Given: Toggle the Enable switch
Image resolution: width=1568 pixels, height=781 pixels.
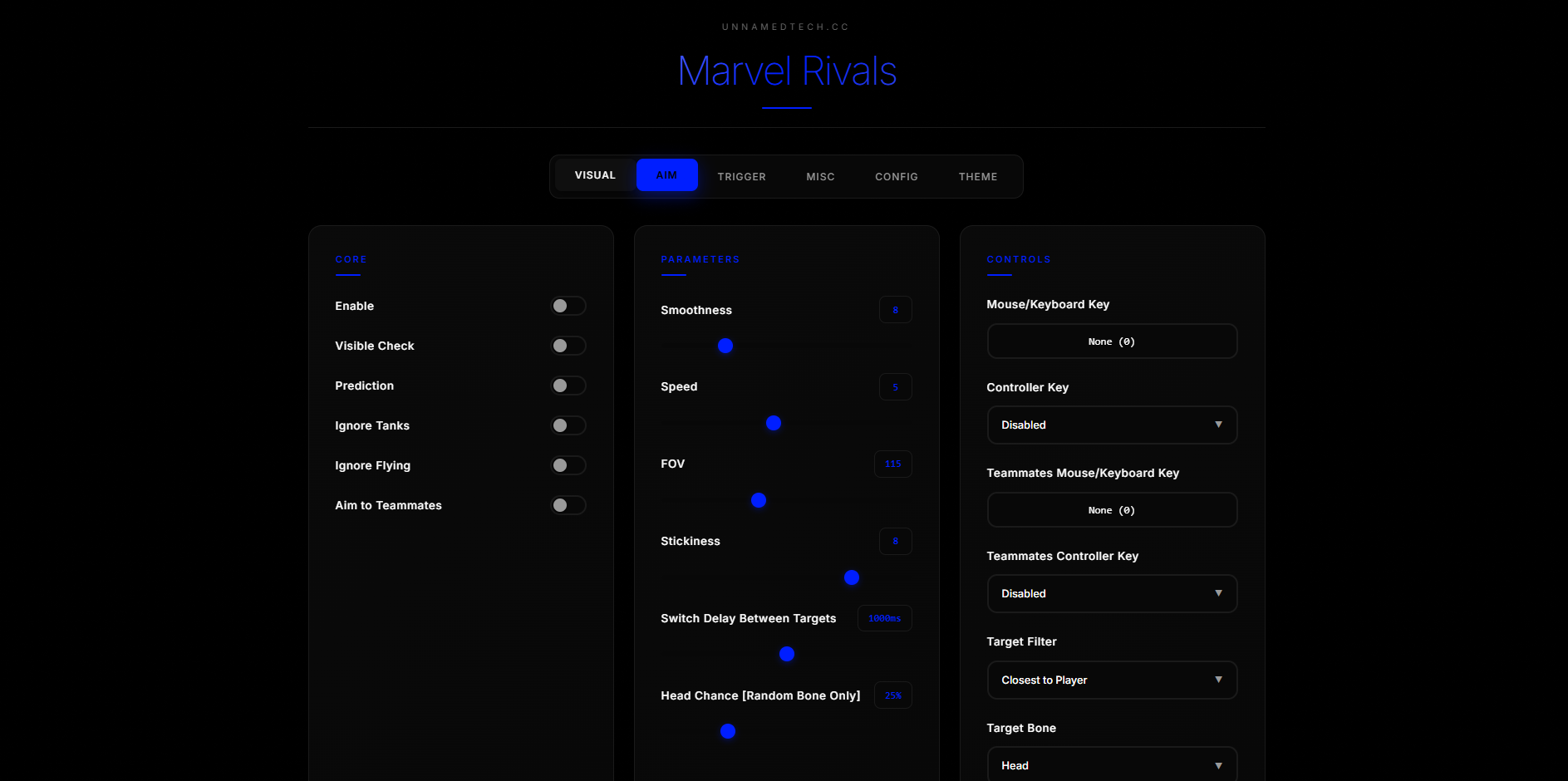Looking at the screenshot, I should tap(568, 307).
